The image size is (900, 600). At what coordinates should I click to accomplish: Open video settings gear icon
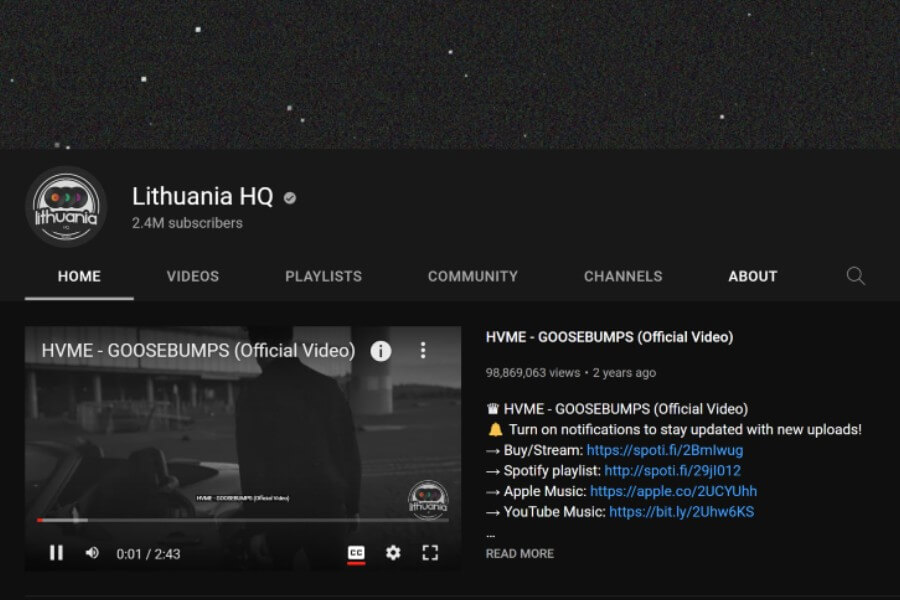(393, 553)
